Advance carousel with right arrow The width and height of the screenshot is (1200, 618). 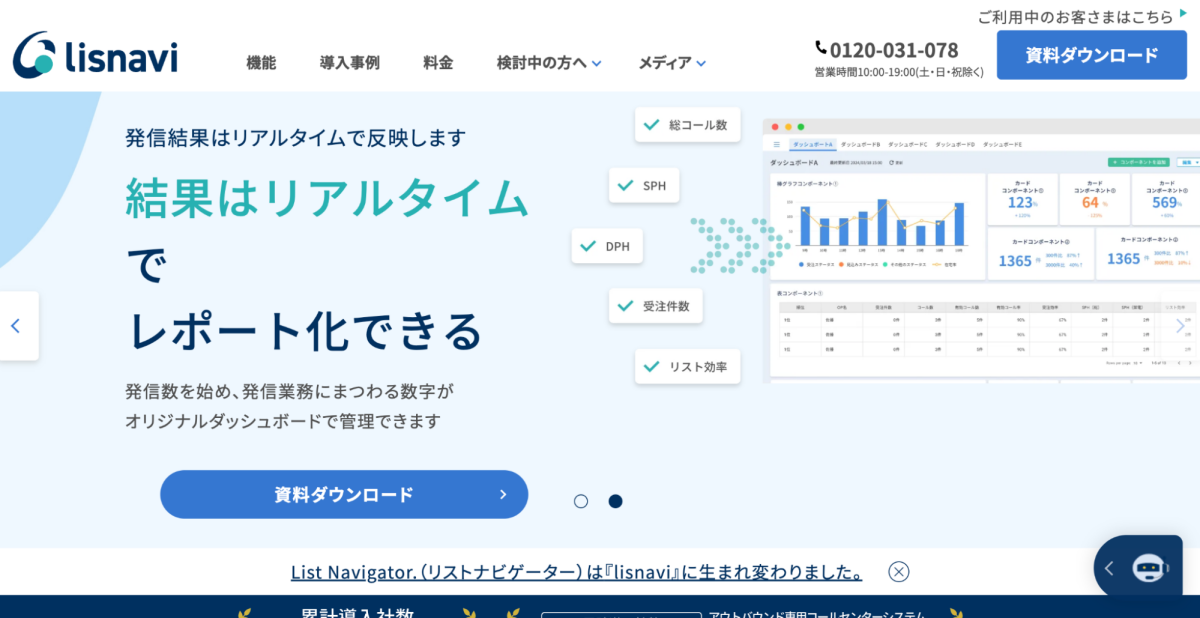(1180, 326)
